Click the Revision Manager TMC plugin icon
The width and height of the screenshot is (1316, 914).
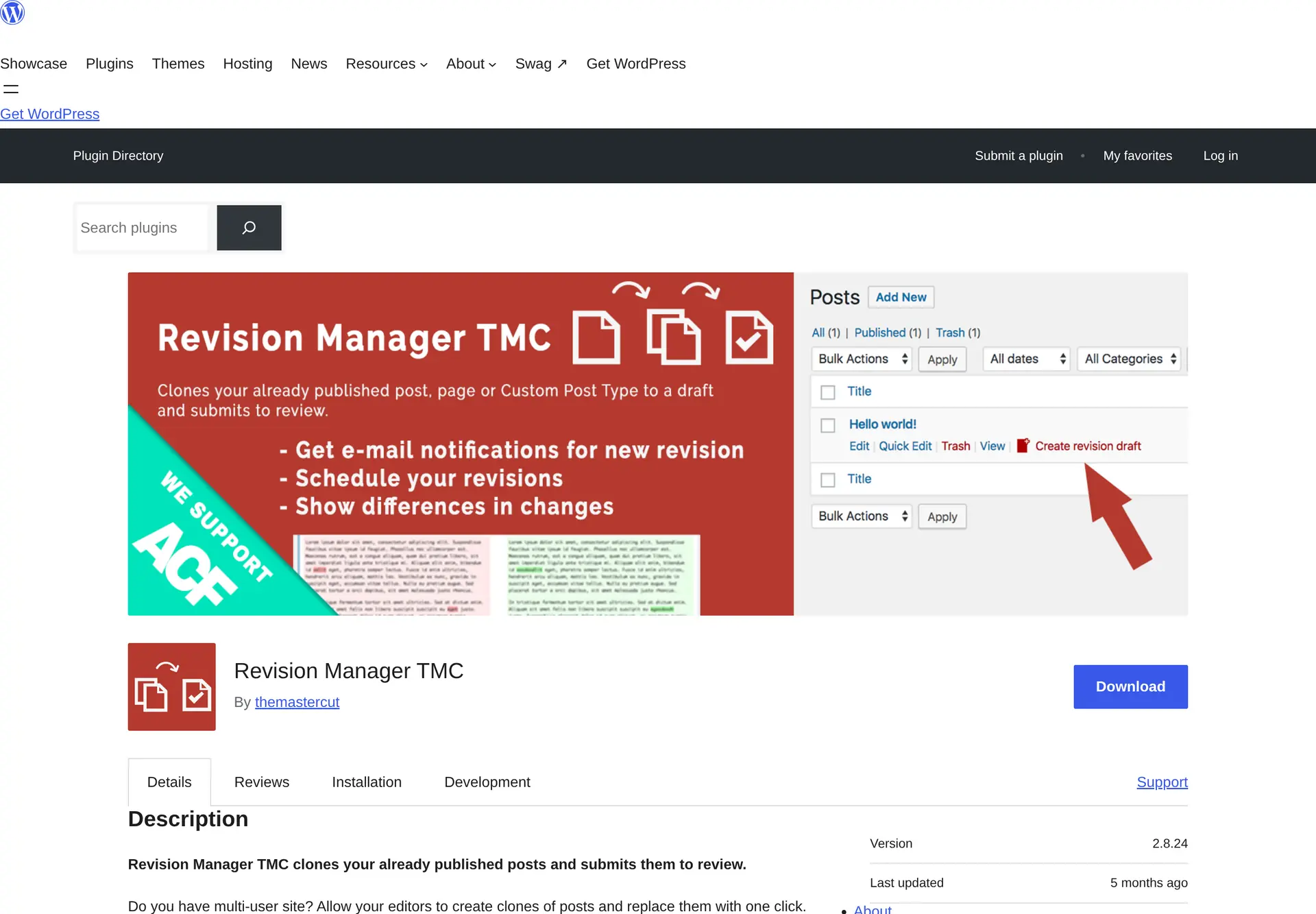pos(171,686)
